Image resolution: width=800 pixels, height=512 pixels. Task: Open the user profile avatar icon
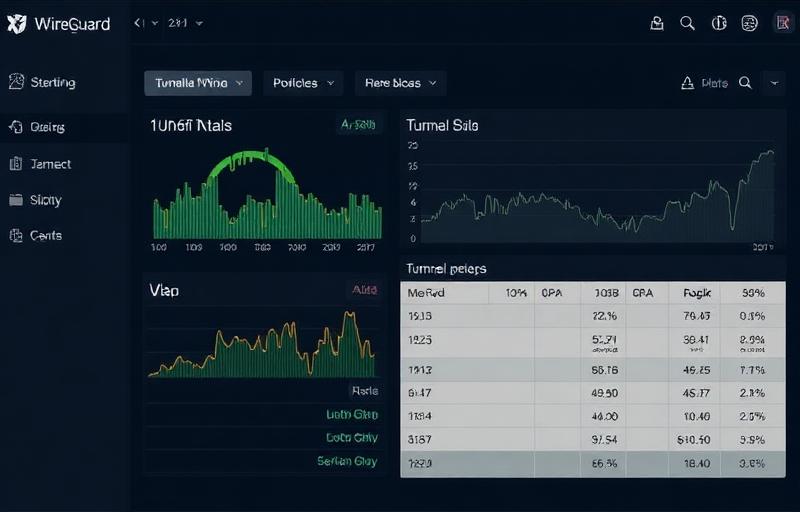click(782, 23)
